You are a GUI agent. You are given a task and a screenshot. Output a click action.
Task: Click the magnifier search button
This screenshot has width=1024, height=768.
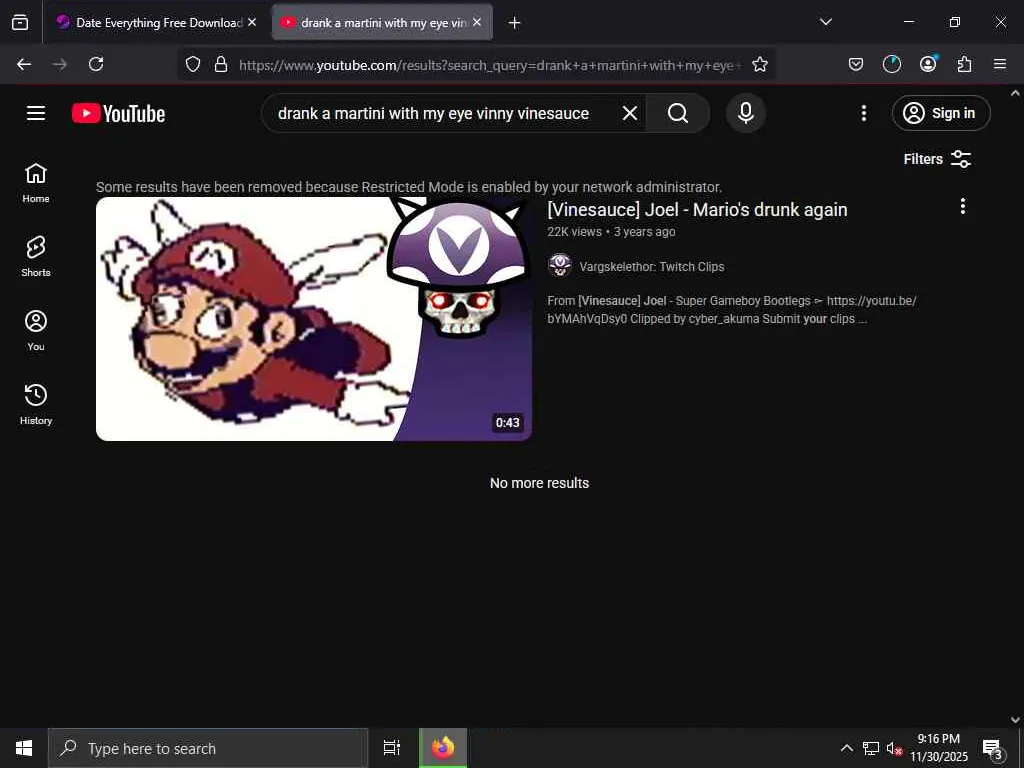[678, 113]
